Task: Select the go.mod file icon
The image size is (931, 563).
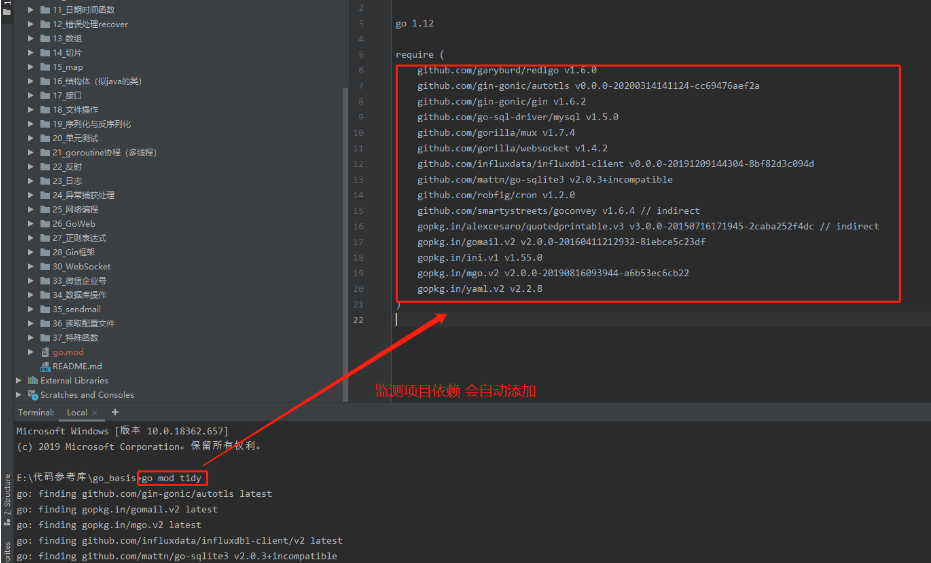Action: 45,352
